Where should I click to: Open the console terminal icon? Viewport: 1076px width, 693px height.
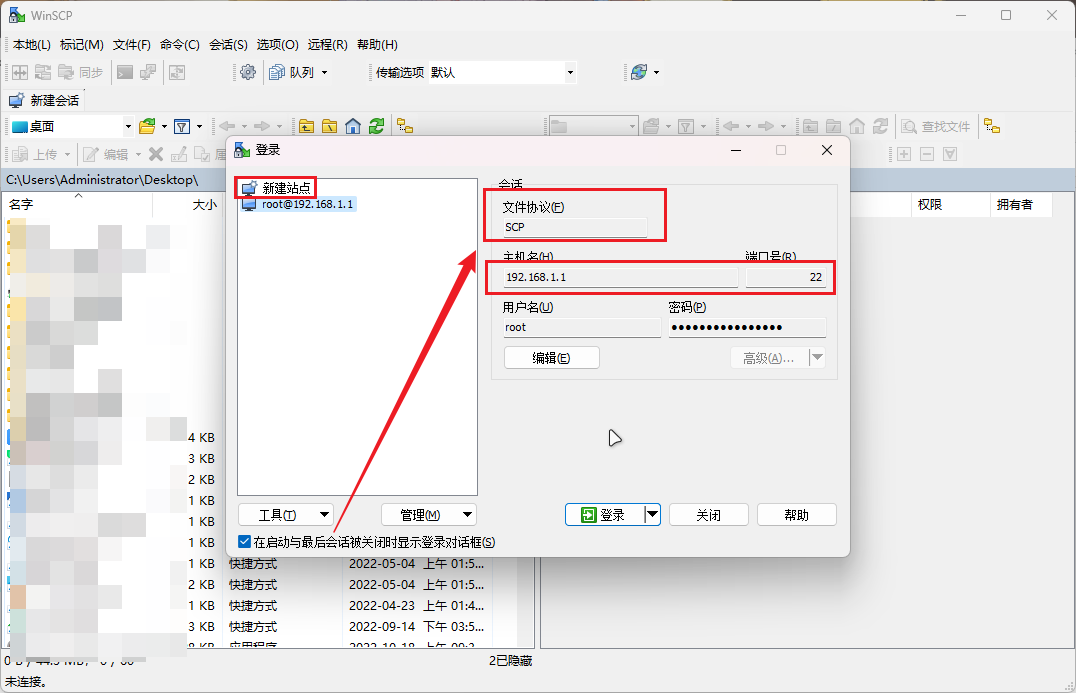pos(125,72)
